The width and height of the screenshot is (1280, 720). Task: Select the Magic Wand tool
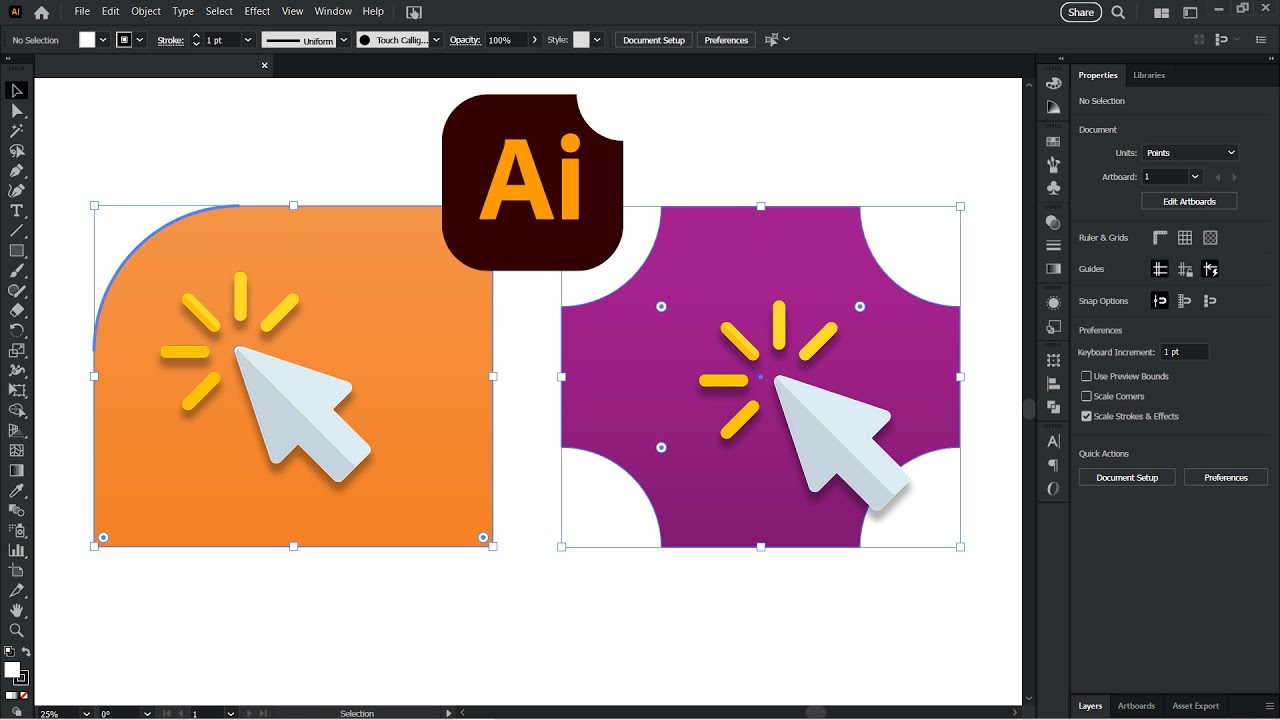17,131
